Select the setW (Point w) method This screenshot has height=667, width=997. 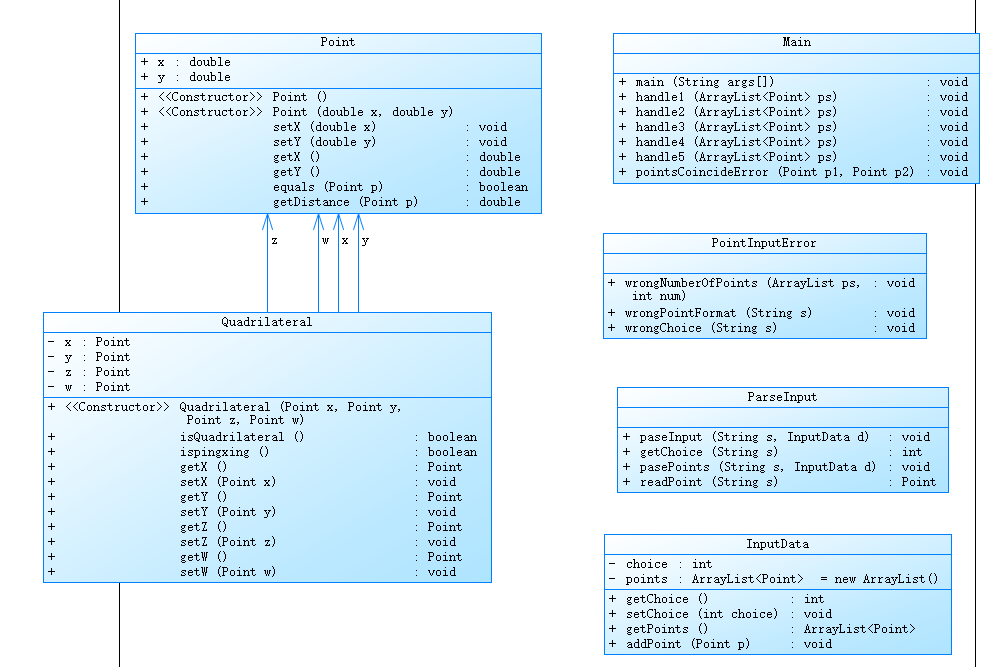pos(252,572)
